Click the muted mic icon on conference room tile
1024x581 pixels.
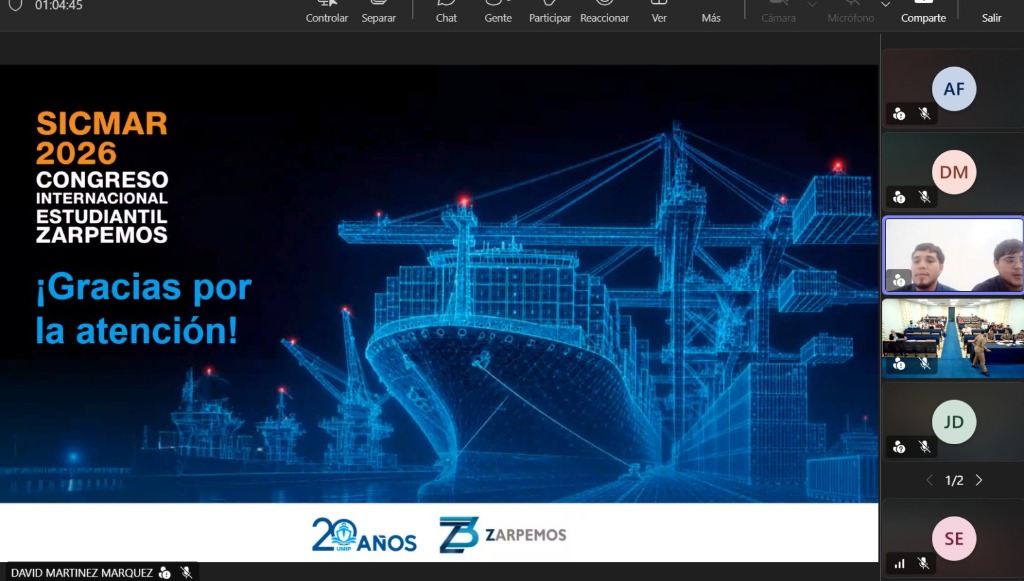coord(925,364)
